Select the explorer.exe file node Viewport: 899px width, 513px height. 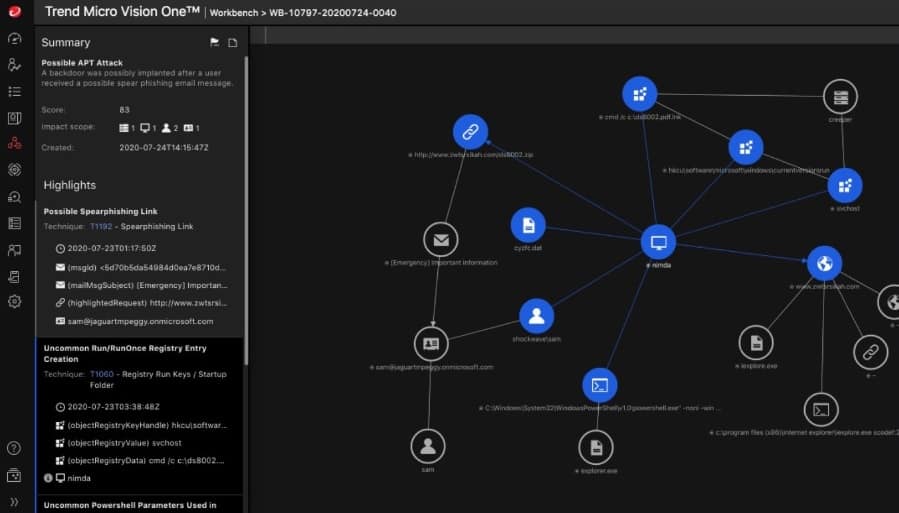(x=596, y=447)
